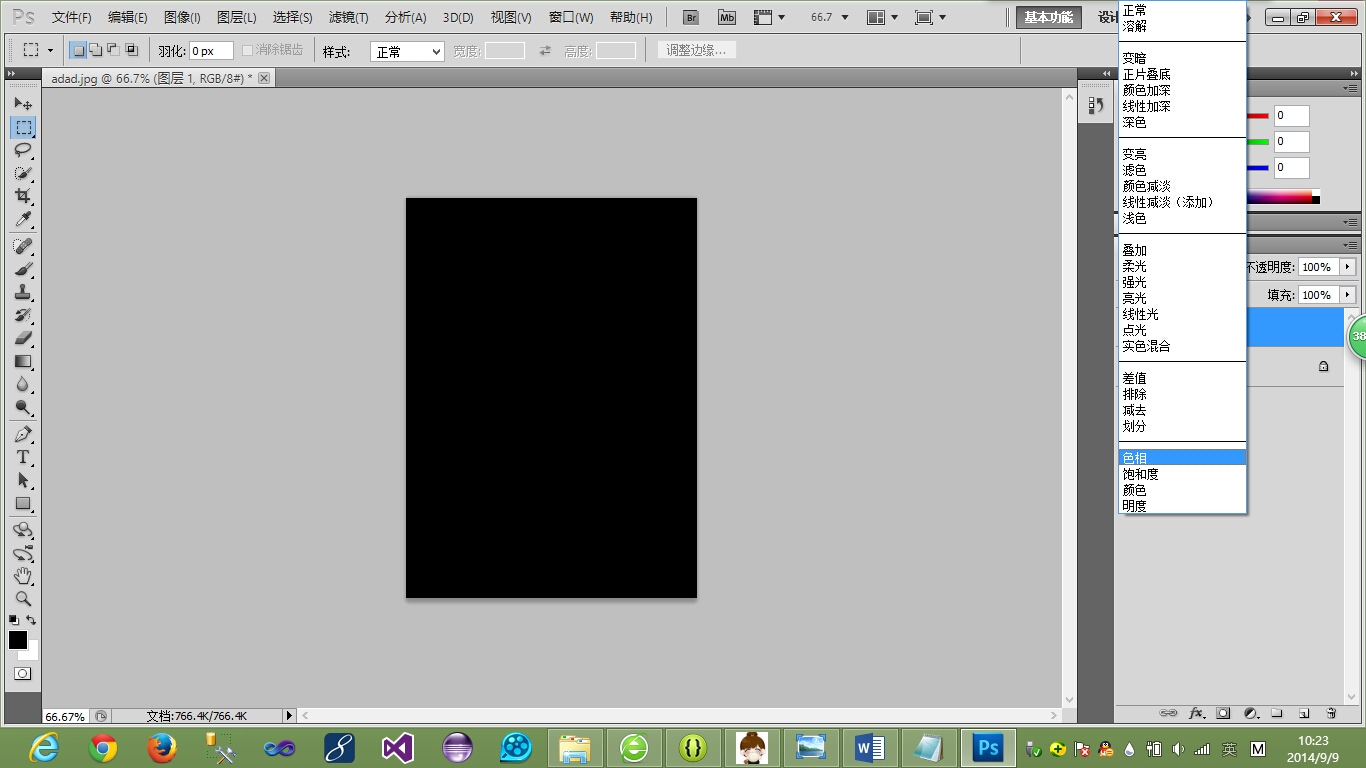
Task: Select the 3D Camera Rotate tool
Action: (x=23, y=553)
